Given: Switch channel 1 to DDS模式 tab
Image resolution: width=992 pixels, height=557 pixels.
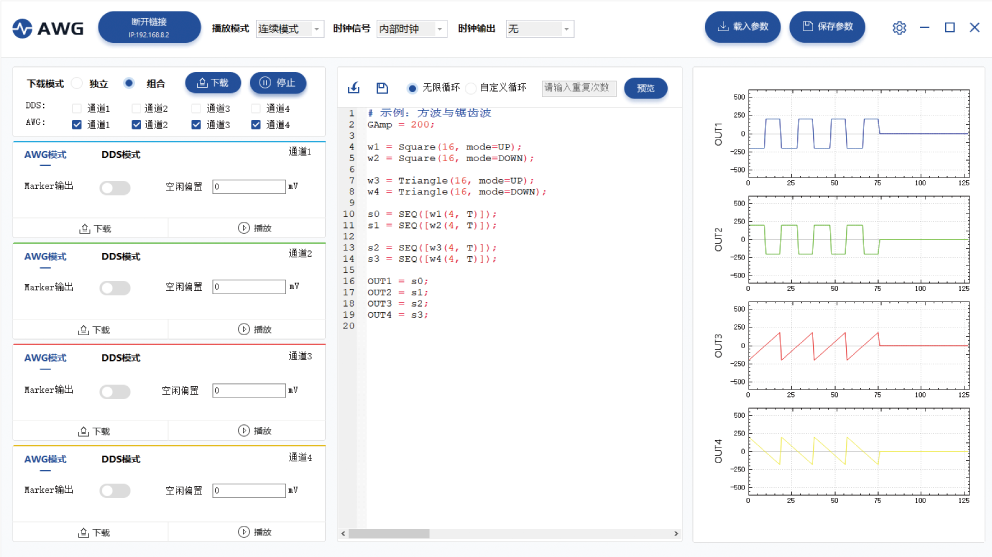Looking at the screenshot, I should pyautogui.click(x=121, y=155).
